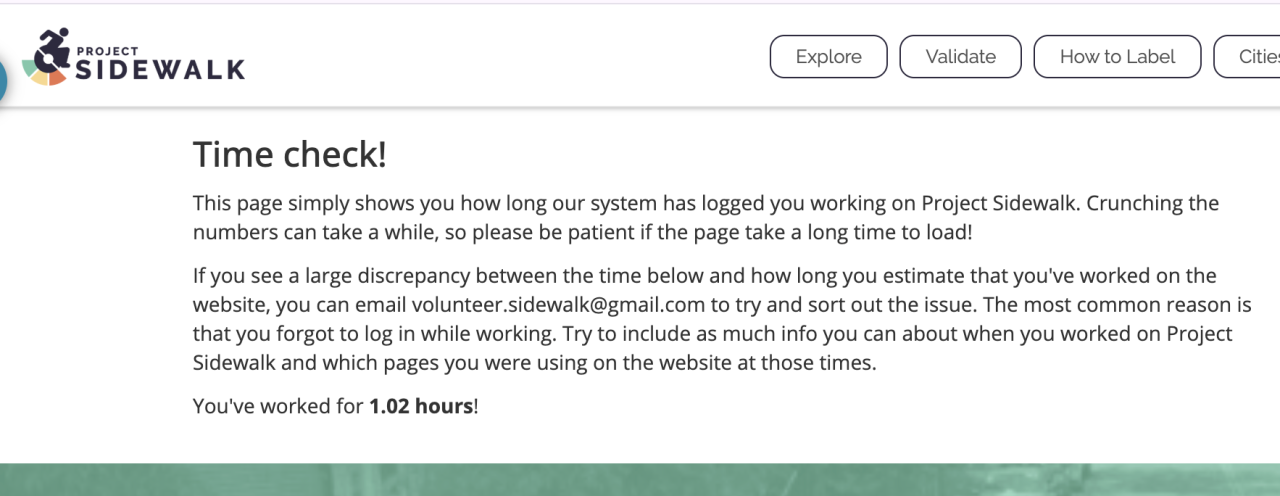Viewport: 1280px width, 496px height.
Task: Click the bold "1.02 hours" value
Action: point(420,407)
